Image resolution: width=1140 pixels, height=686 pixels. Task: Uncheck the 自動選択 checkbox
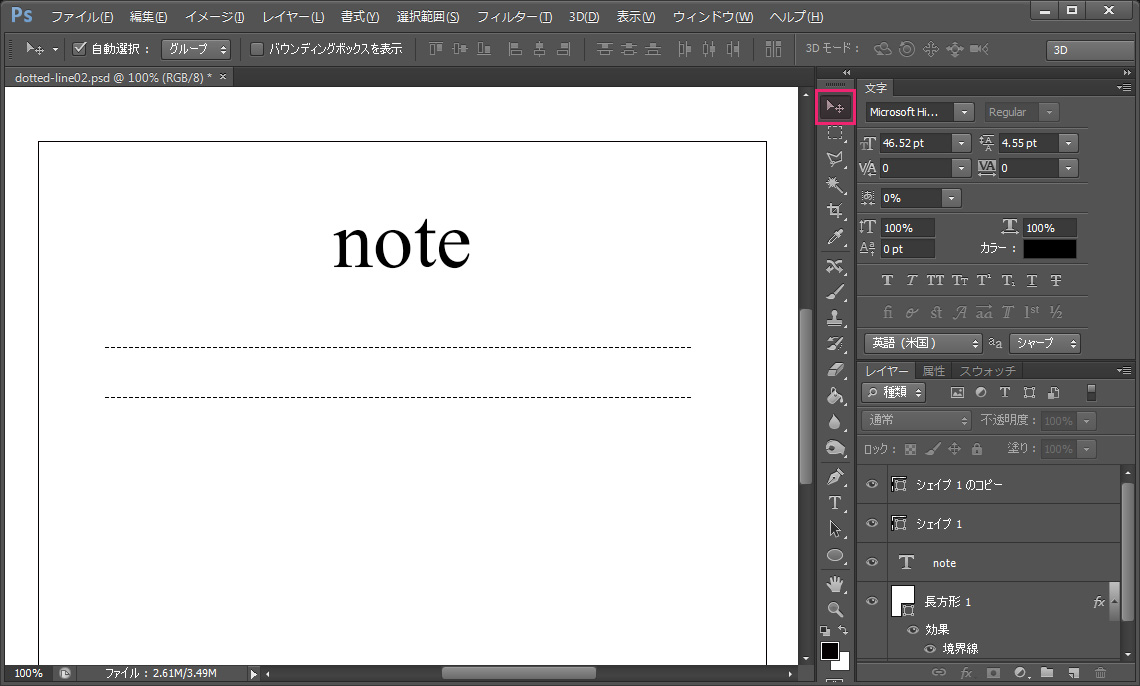point(81,49)
